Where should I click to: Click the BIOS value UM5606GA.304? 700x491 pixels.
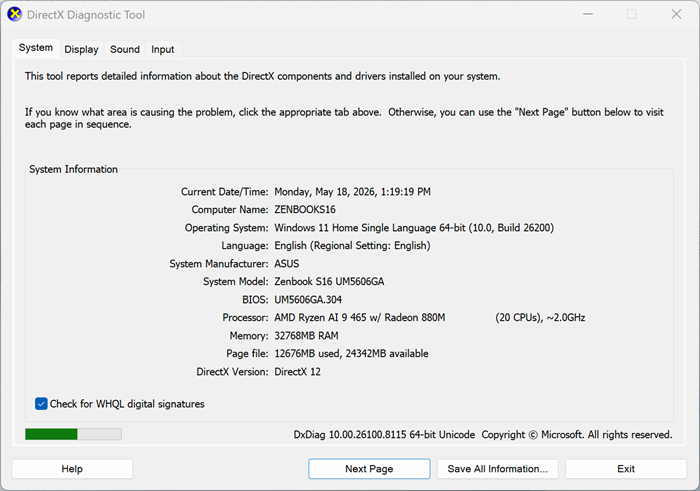point(308,300)
